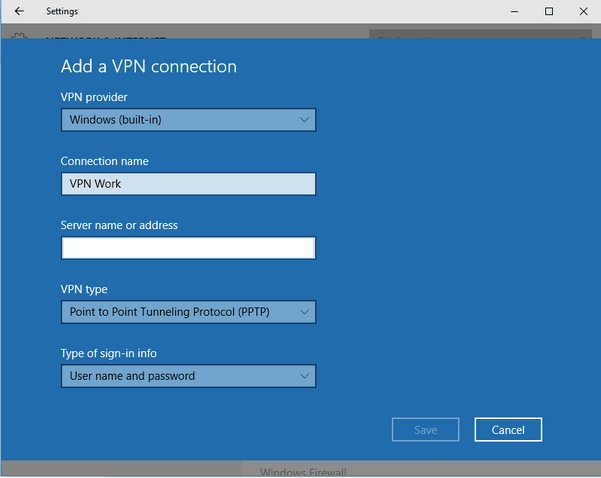This screenshot has height=478, width=601.
Task: Open the VPN provider dropdown
Action: (188, 120)
